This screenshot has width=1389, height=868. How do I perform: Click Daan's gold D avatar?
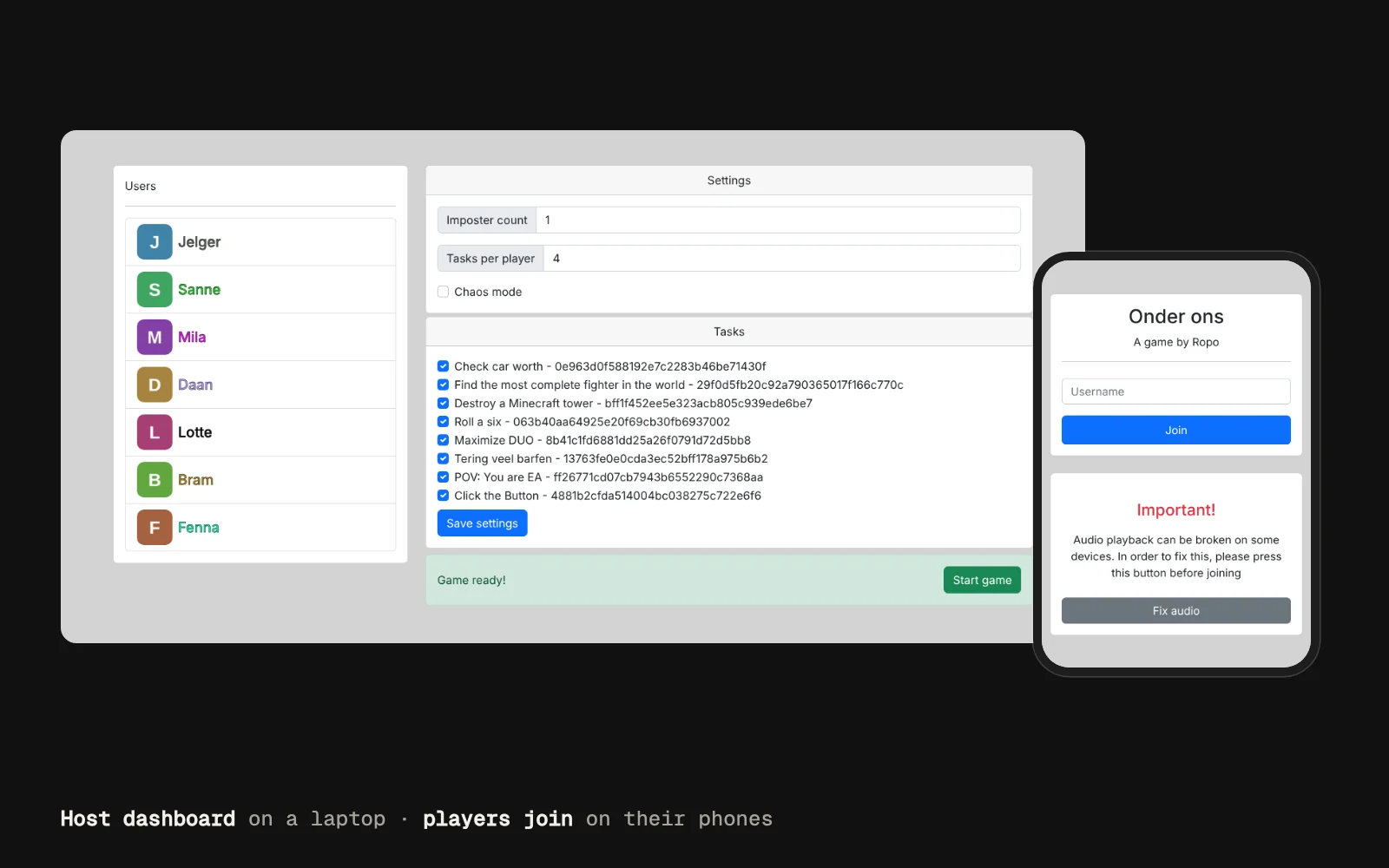click(155, 385)
